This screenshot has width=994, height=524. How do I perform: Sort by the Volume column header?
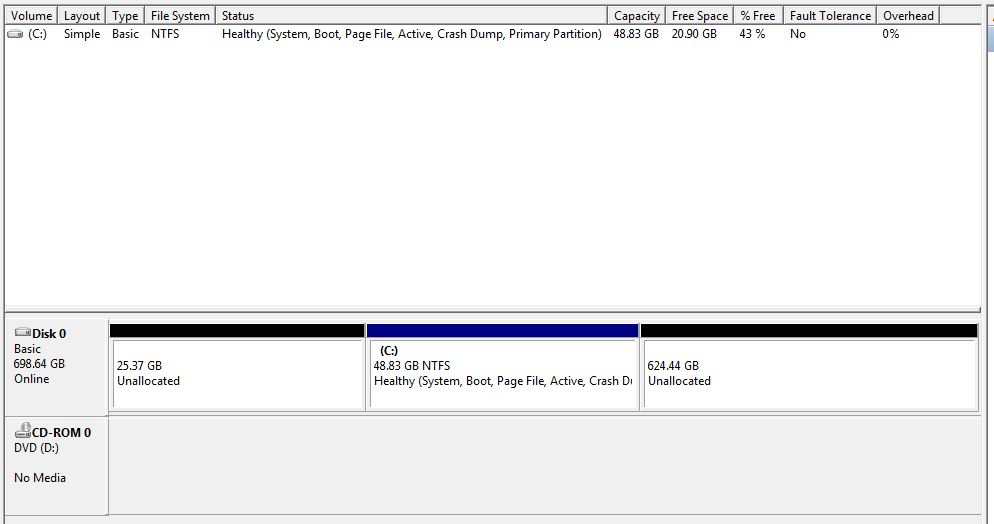[x=31, y=16]
